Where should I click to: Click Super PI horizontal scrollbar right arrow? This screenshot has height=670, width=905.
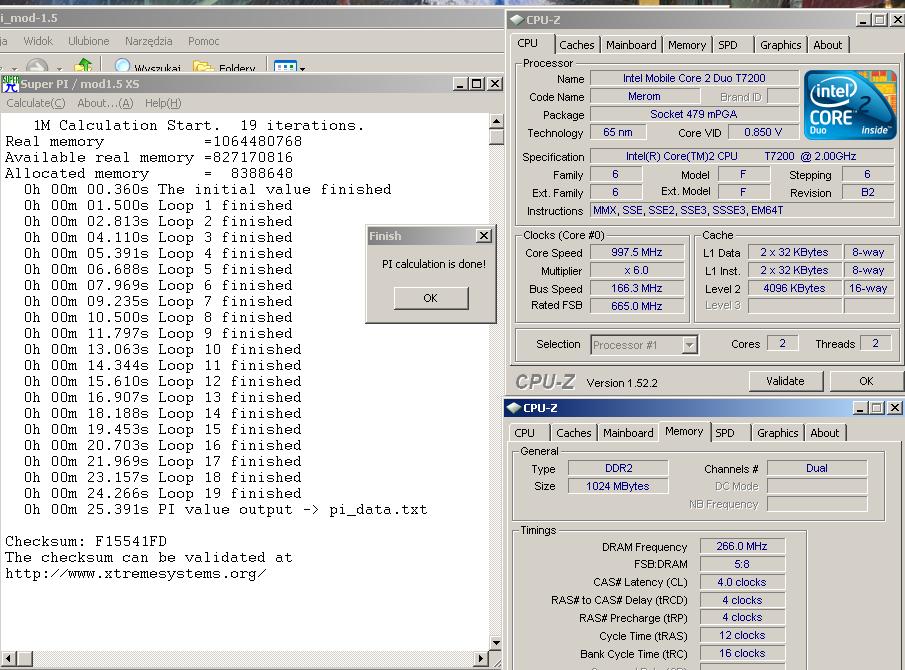click(x=480, y=658)
